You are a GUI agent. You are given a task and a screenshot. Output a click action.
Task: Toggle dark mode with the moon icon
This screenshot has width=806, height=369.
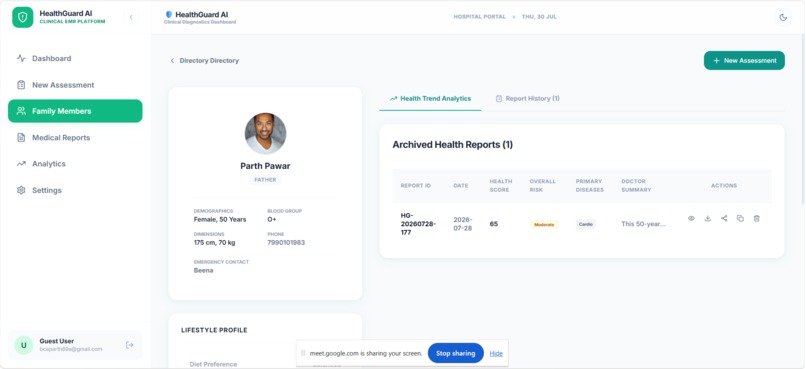[783, 17]
